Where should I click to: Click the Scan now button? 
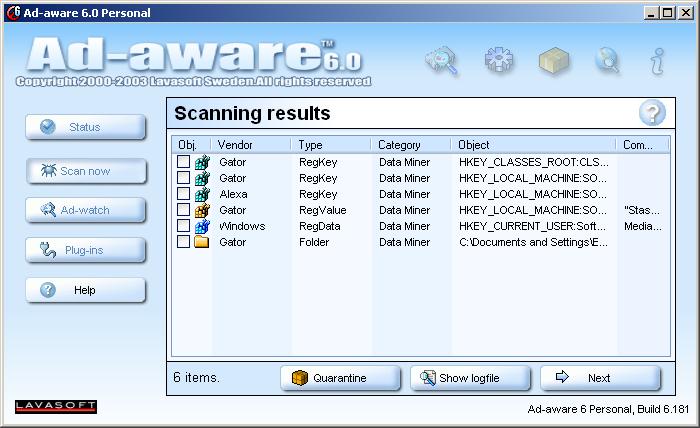[86, 171]
